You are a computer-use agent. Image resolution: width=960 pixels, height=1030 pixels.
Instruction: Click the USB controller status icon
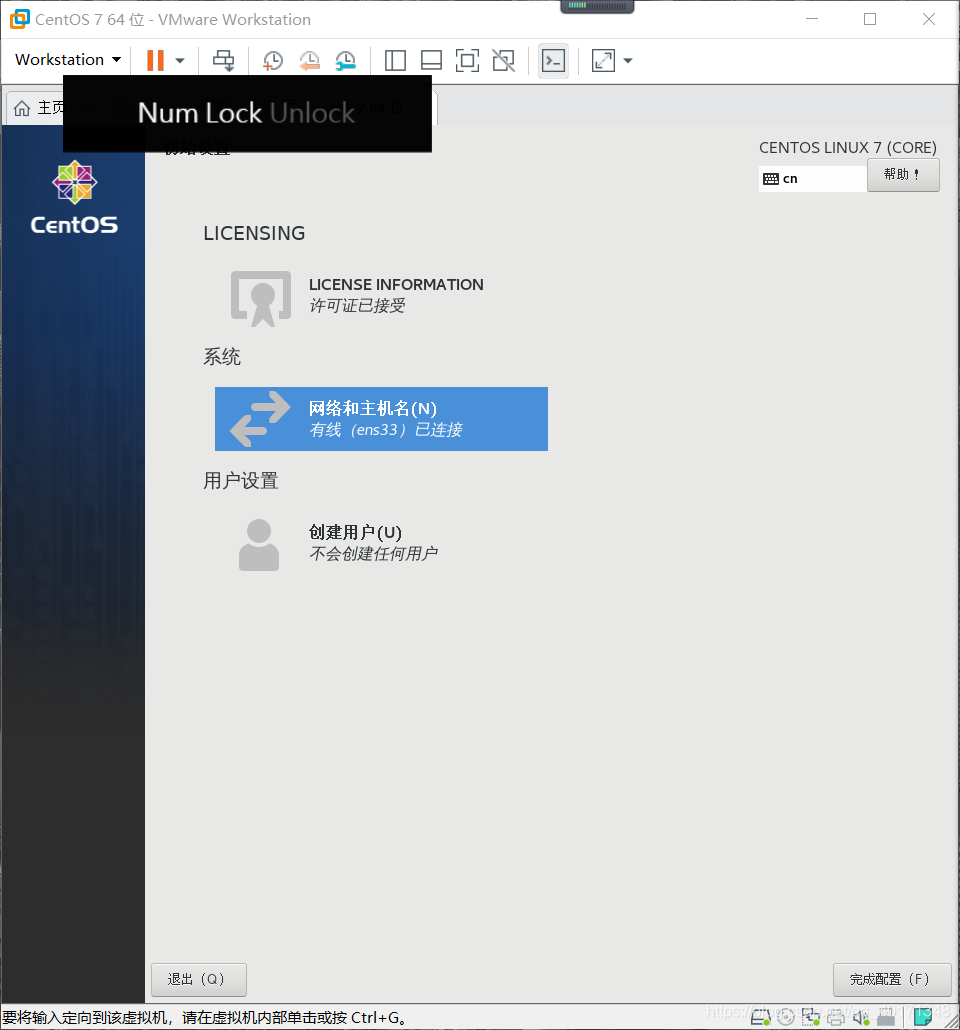coord(886,1018)
